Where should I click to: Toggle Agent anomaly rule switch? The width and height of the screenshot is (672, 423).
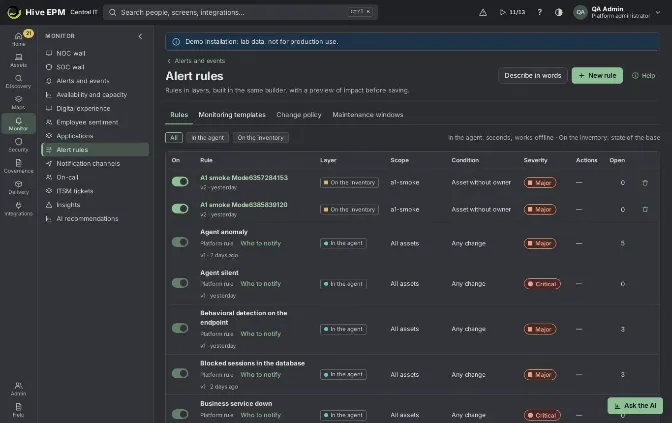pos(180,242)
